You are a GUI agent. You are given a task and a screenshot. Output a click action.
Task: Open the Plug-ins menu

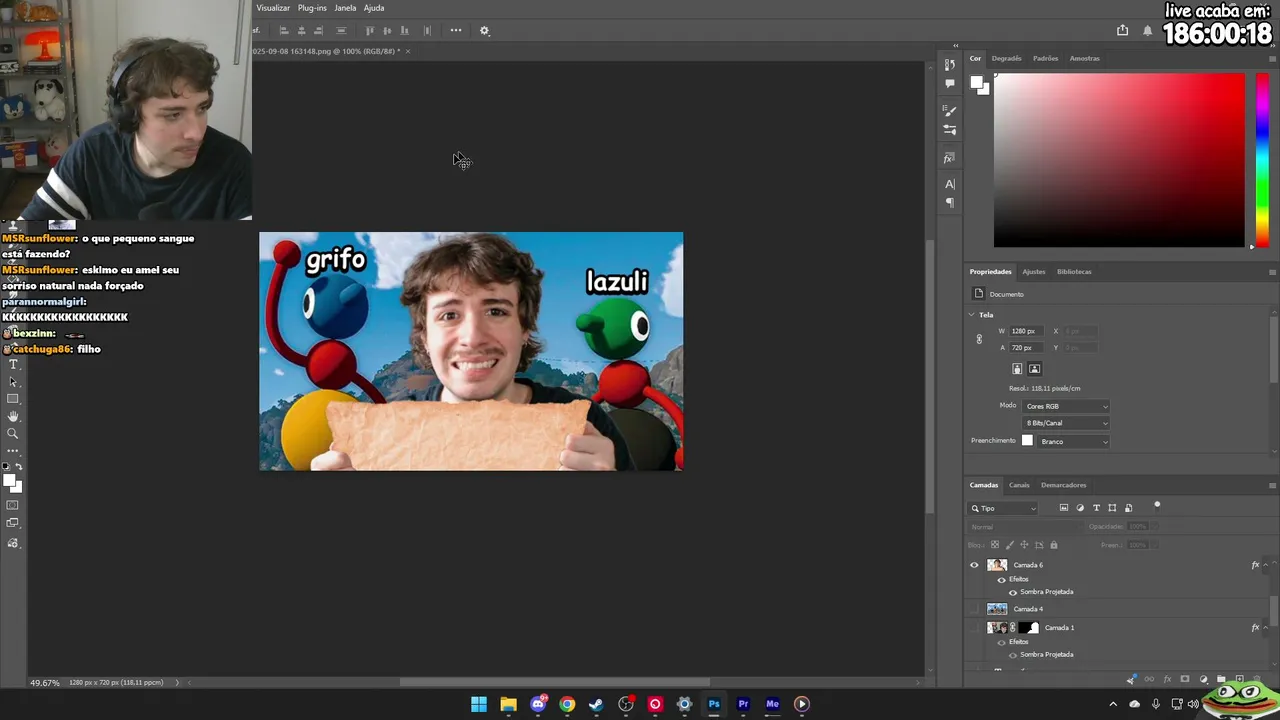(312, 8)
